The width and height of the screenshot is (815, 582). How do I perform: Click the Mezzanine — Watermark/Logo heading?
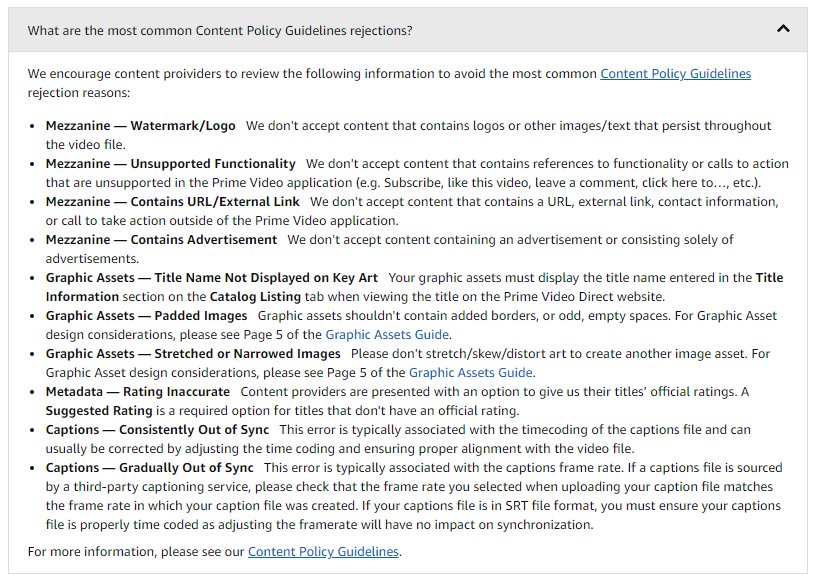140,126
